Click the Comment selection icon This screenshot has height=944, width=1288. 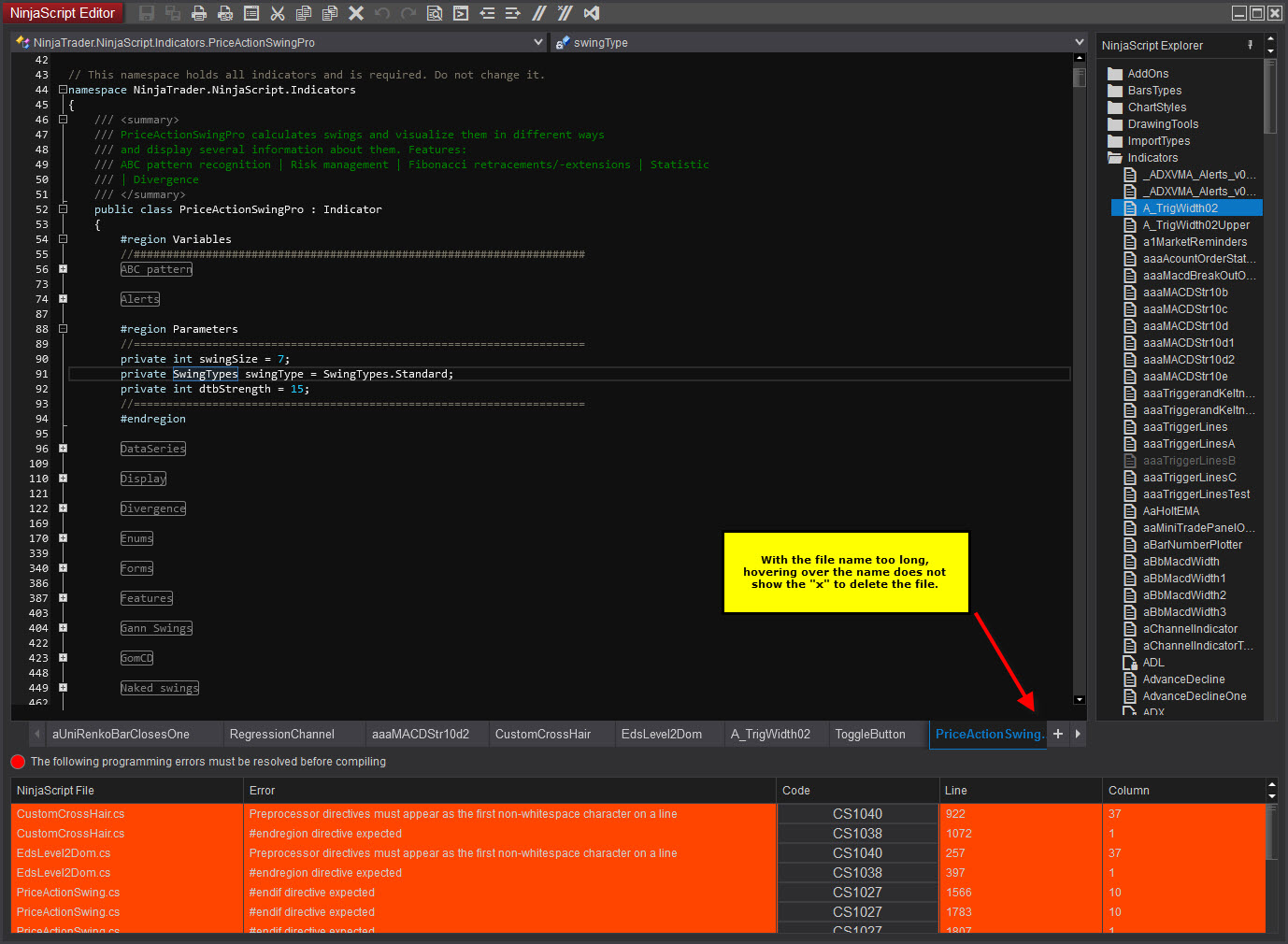tap(539, 13)
